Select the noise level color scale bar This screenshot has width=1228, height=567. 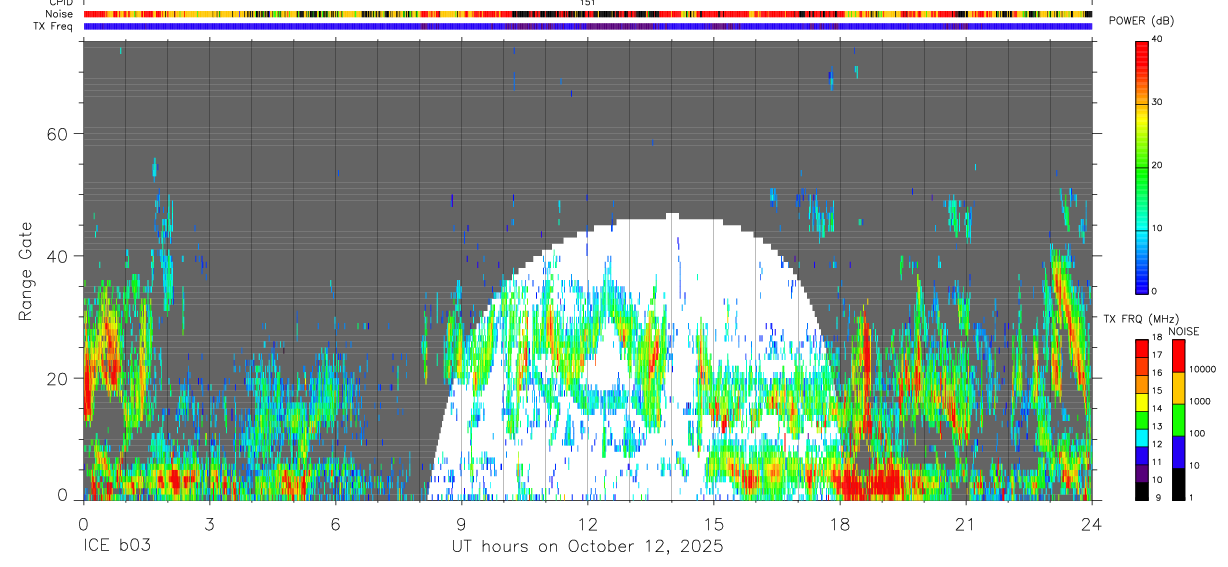(x=1178, y=420)
